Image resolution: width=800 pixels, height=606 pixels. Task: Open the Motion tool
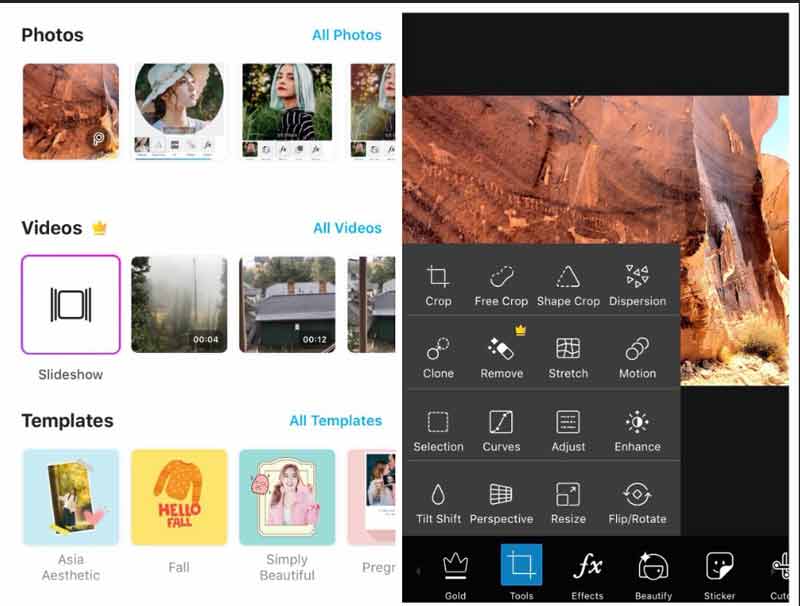[637, 357]
